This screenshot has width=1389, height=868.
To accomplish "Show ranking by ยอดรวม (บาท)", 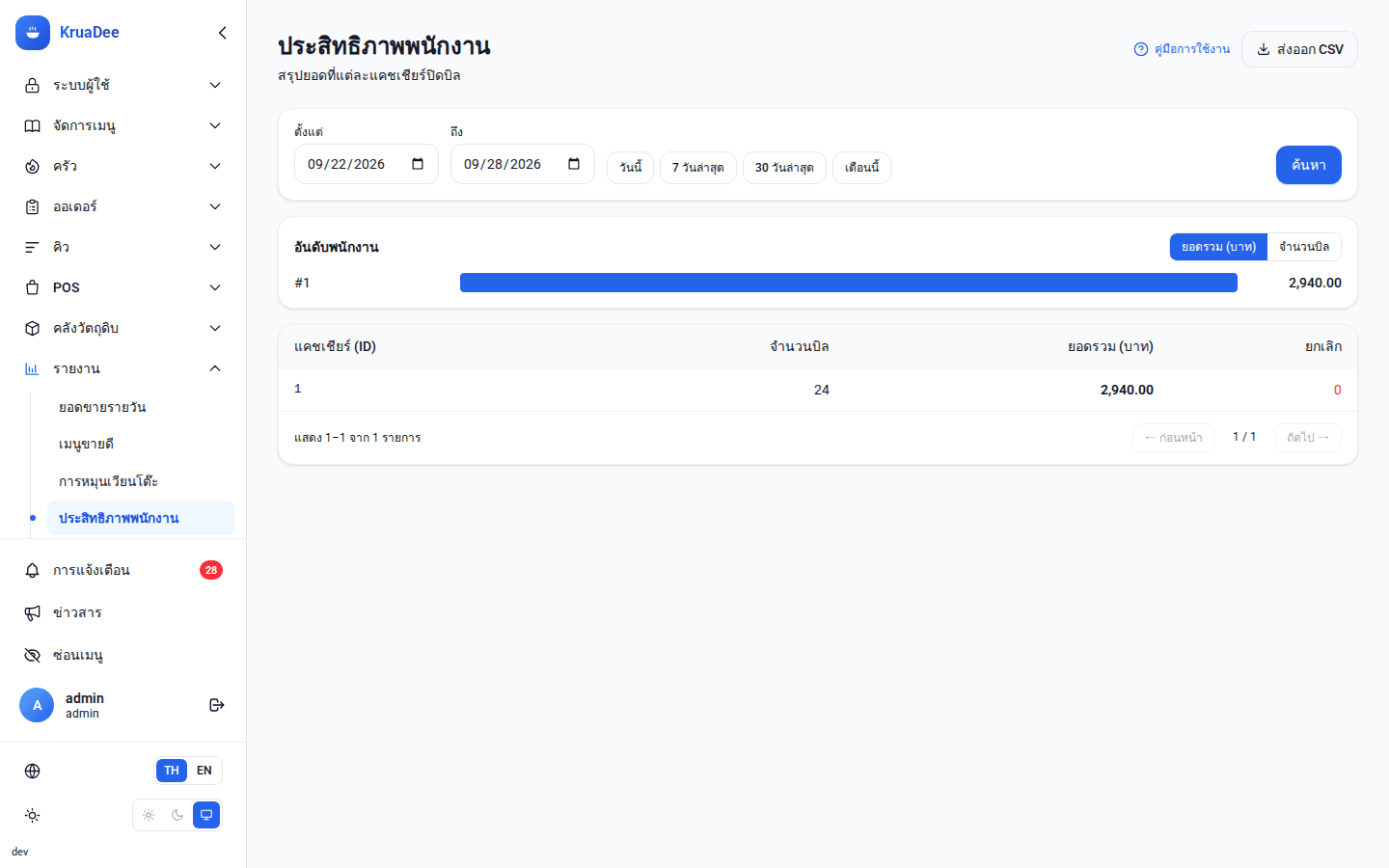I will click(1218, 247).
